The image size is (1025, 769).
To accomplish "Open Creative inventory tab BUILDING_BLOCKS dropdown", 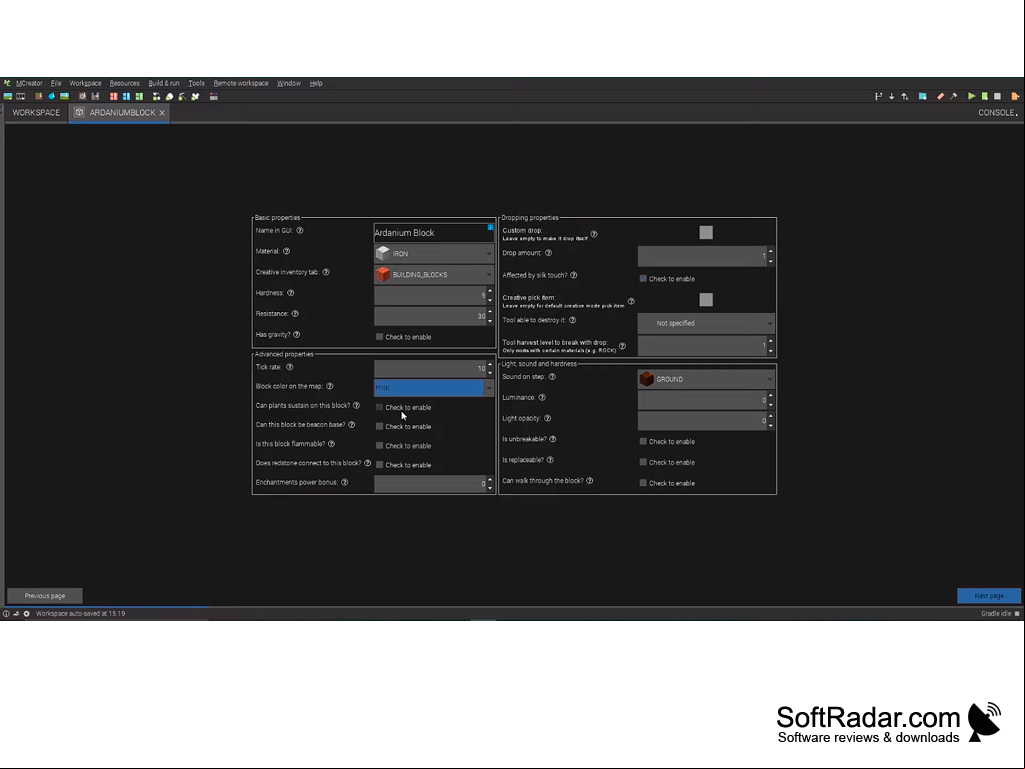I will (434, 275).
